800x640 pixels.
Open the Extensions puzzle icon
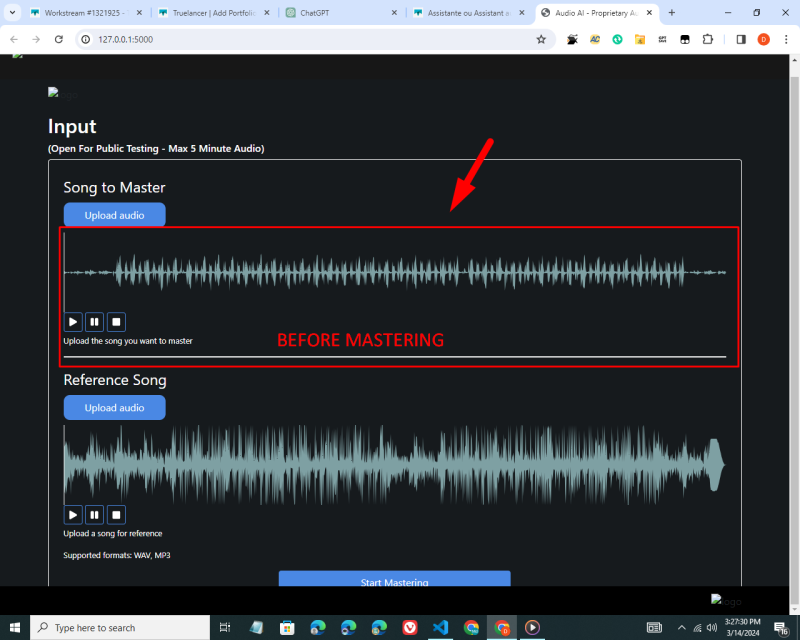tap(708, 39)
